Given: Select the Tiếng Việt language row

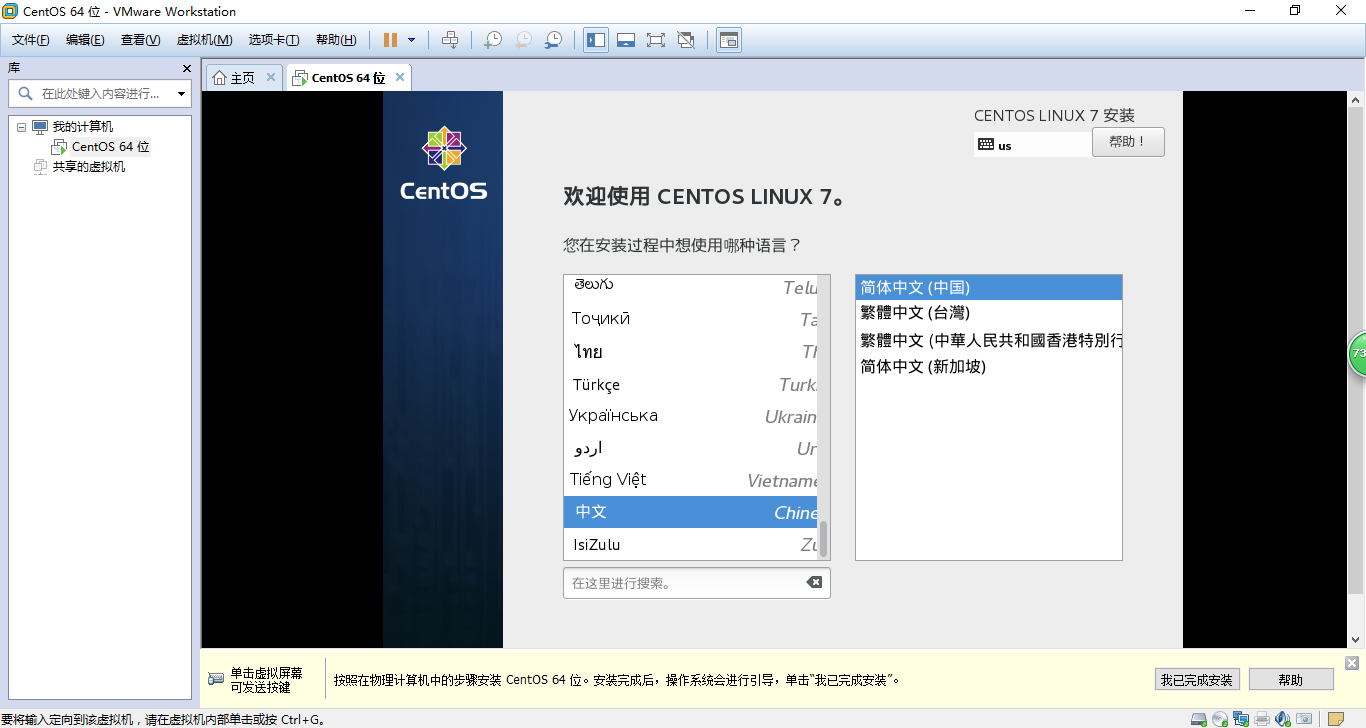Looking at the screenshot, I should 690,480.
